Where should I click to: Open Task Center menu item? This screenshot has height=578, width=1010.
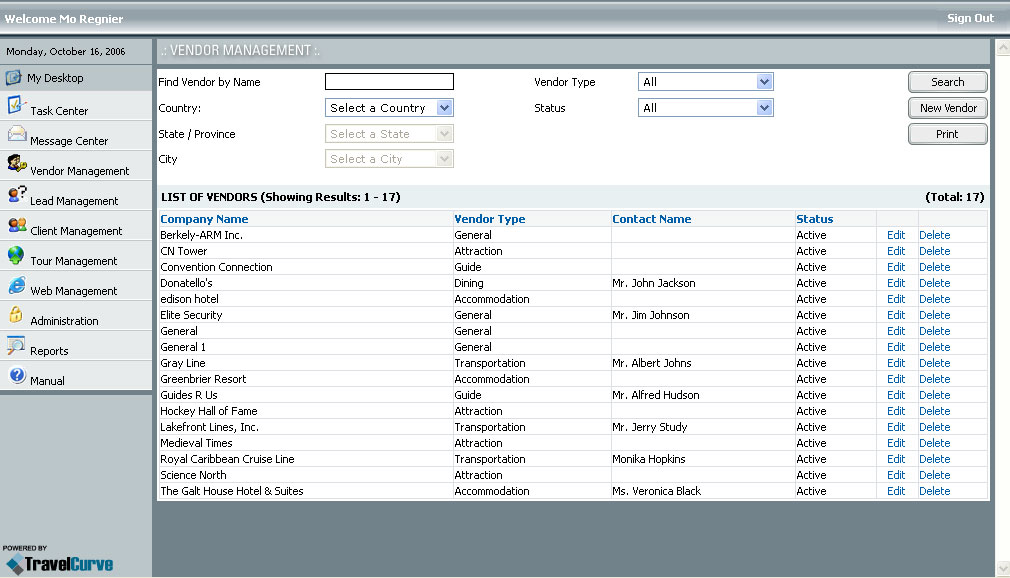click(59, 111)
